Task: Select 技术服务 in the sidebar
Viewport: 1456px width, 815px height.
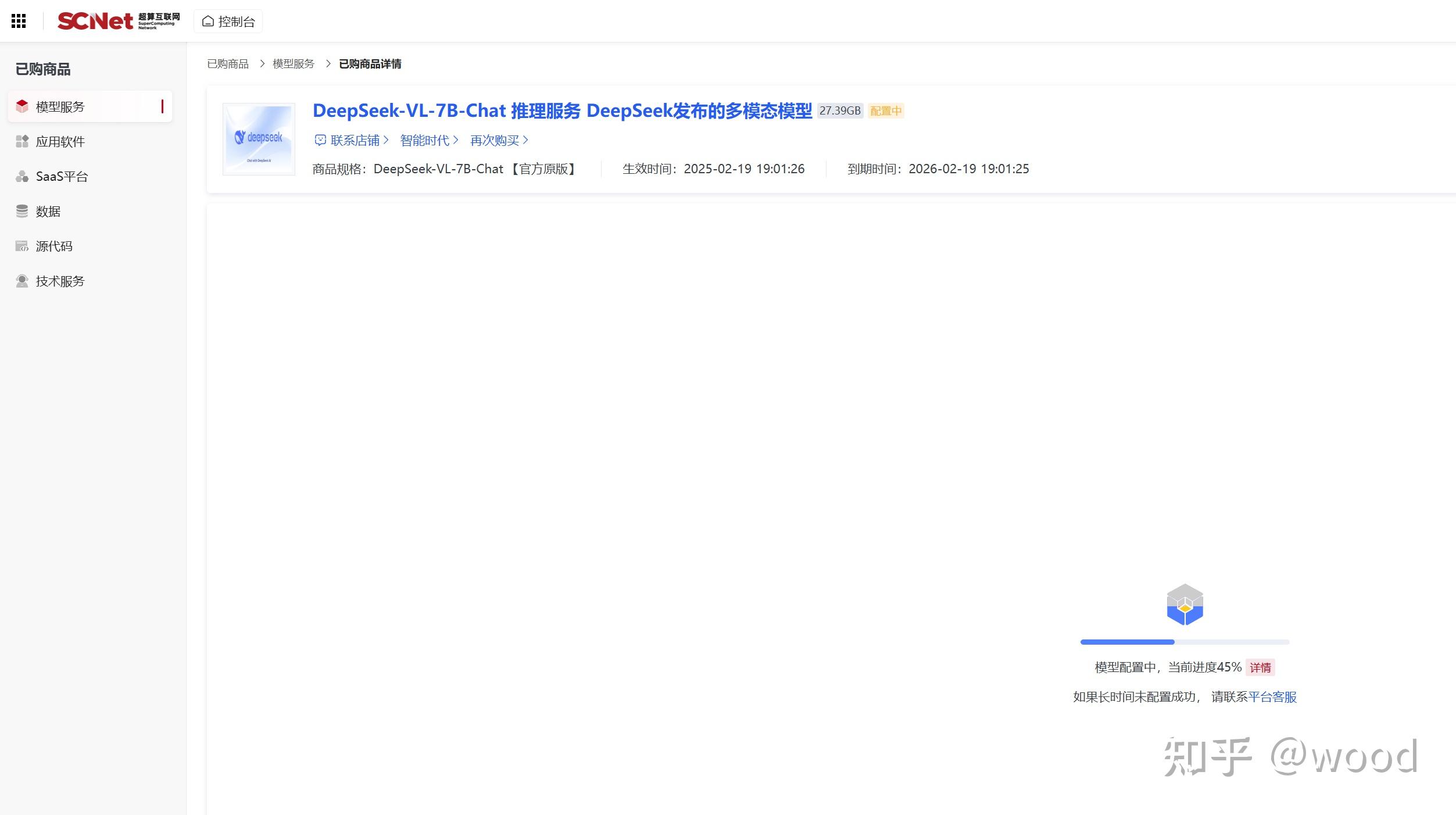Action: [60, 281]
